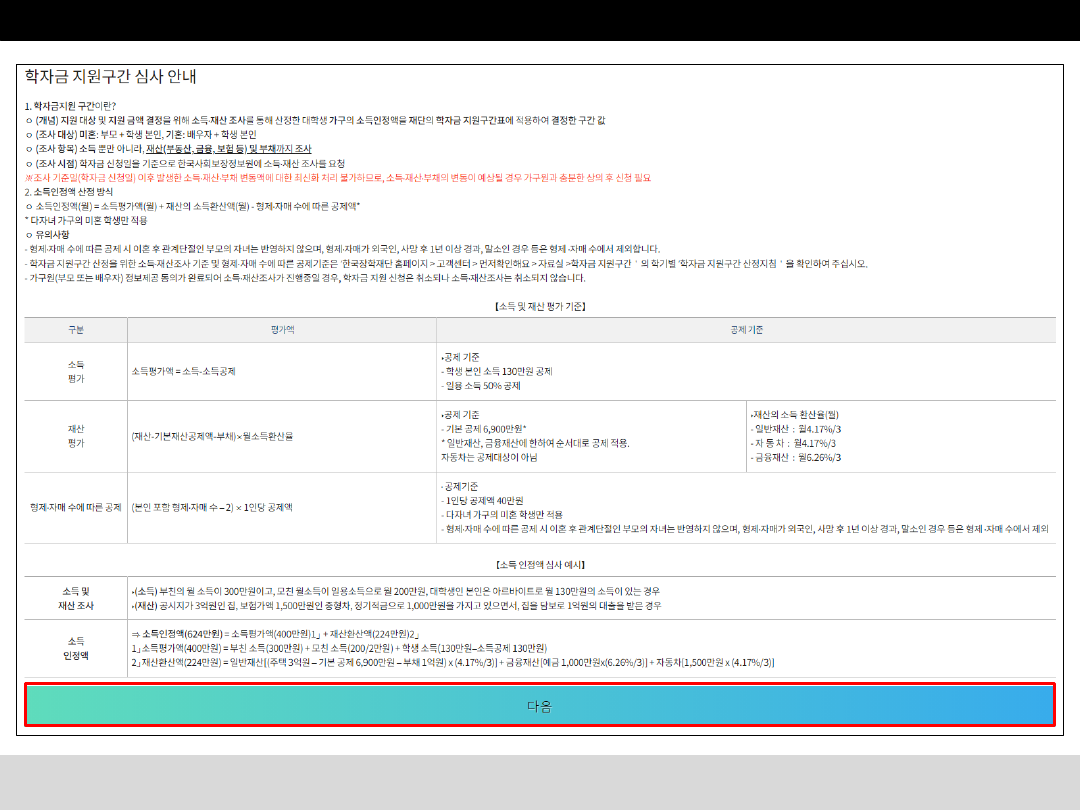Select the 소득 및 재산 조사 row label
Viewport: 1080px width, 810px height.
coord(76,598)
